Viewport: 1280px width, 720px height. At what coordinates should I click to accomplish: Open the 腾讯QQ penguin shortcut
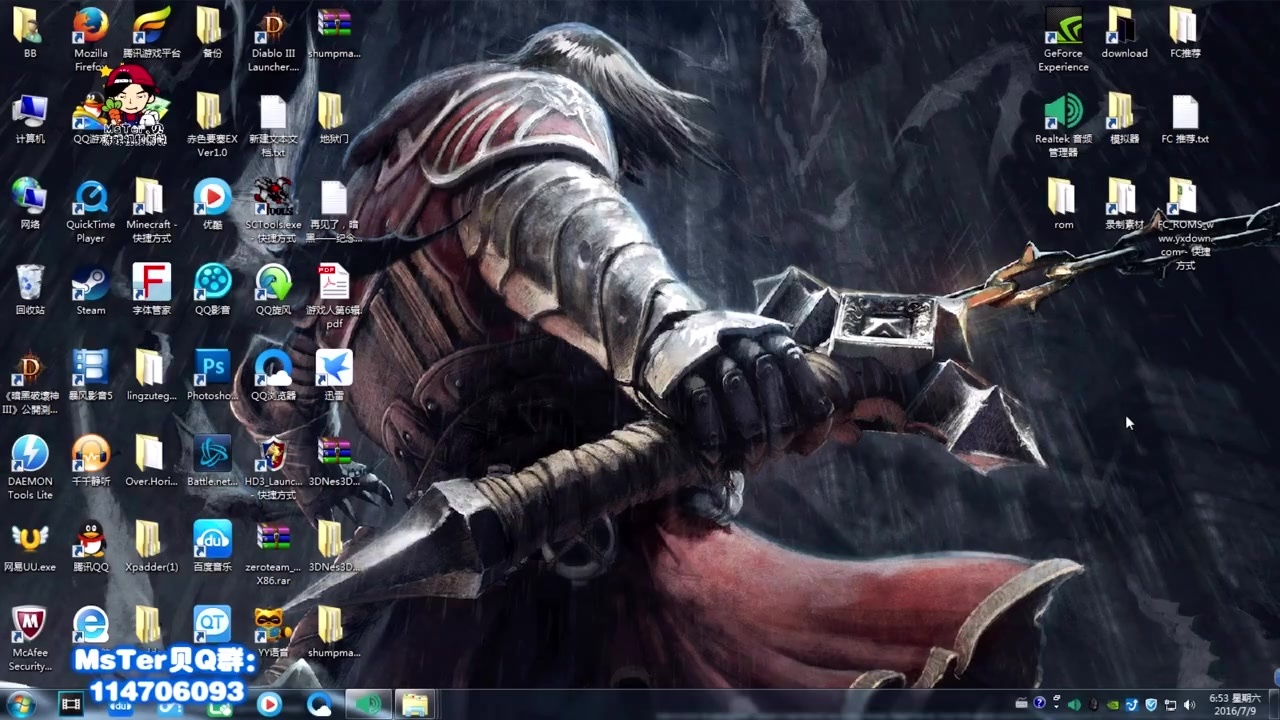(90, 546)
